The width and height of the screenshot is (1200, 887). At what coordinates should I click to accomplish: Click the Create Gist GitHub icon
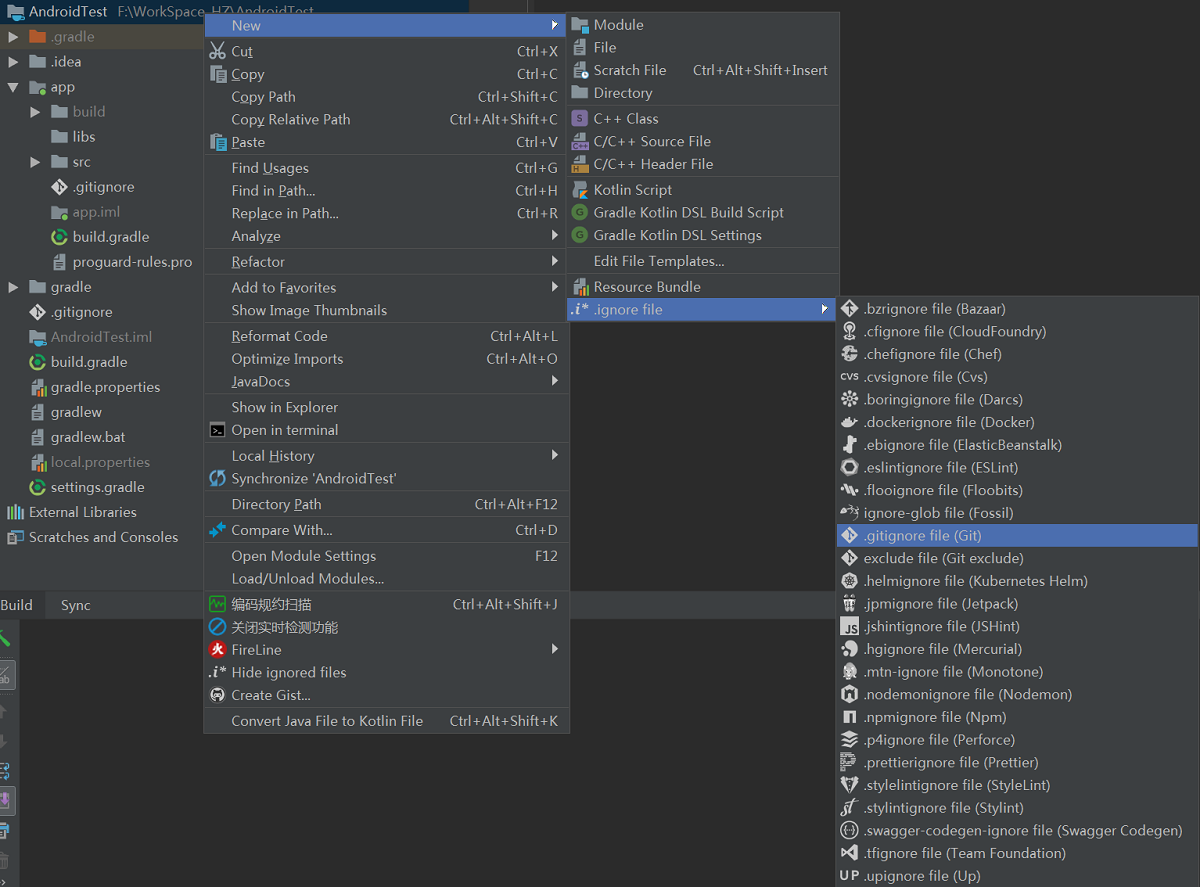[217, 695]
